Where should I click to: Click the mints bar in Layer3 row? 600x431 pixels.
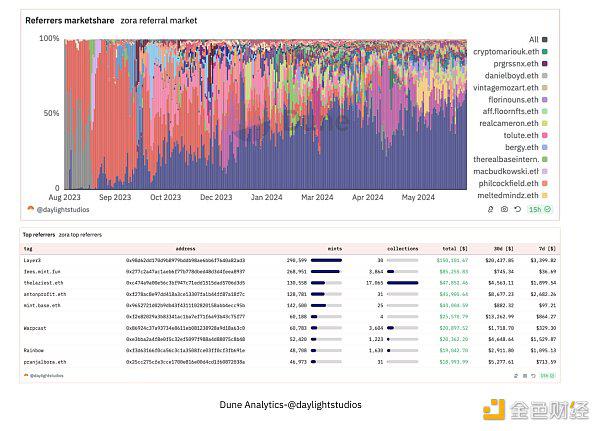tap(326, 260)
